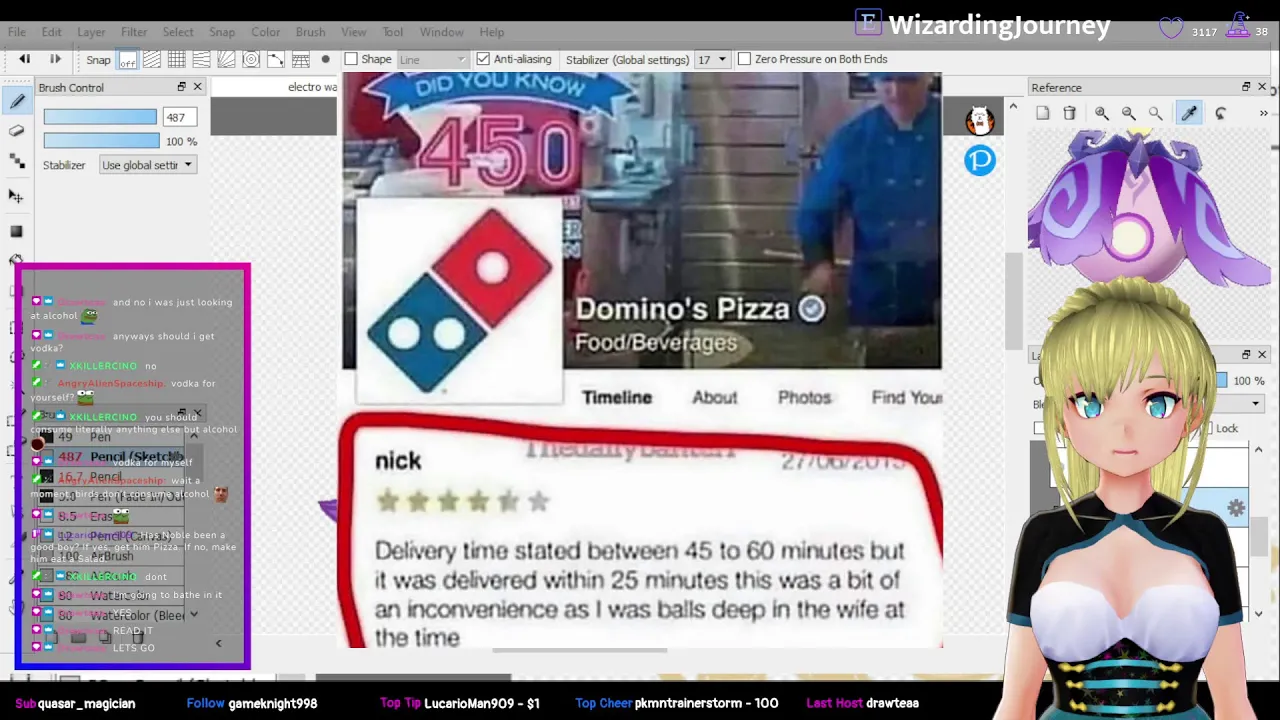This screenshot has width=1280, height=720.
Task: Open the Tool menu
Action: 393,32
